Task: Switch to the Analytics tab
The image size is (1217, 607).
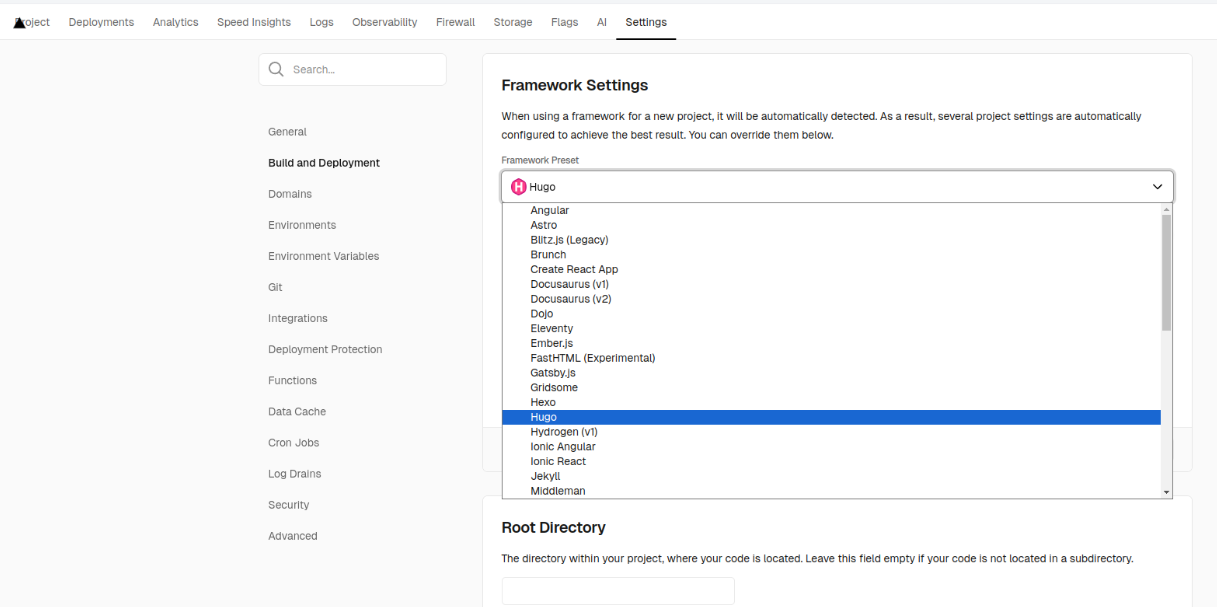Action: [x=176, y=22]
